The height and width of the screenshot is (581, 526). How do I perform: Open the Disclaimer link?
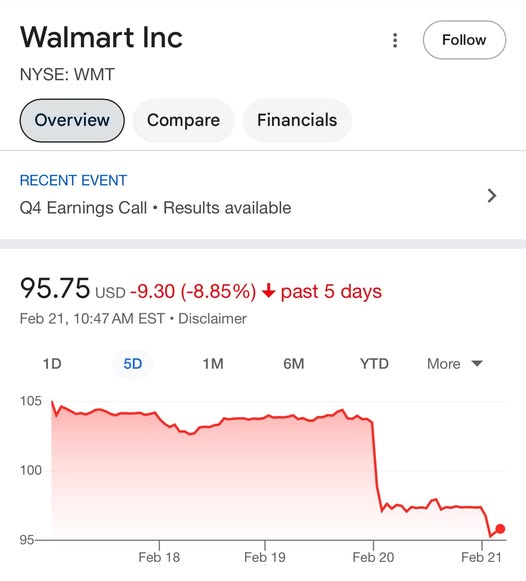tap(212, 319)
